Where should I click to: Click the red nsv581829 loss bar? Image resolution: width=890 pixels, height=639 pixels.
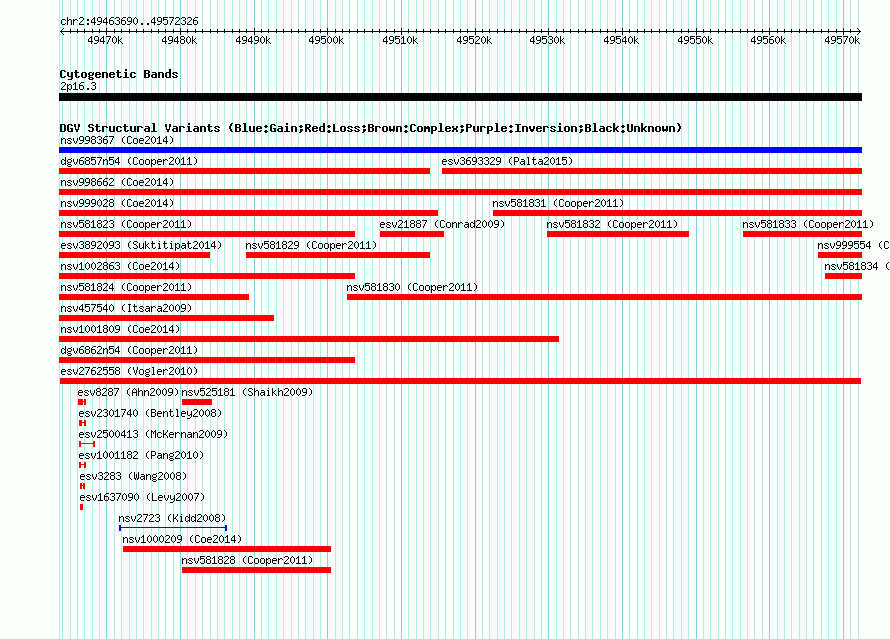click(x=338, y=255)
